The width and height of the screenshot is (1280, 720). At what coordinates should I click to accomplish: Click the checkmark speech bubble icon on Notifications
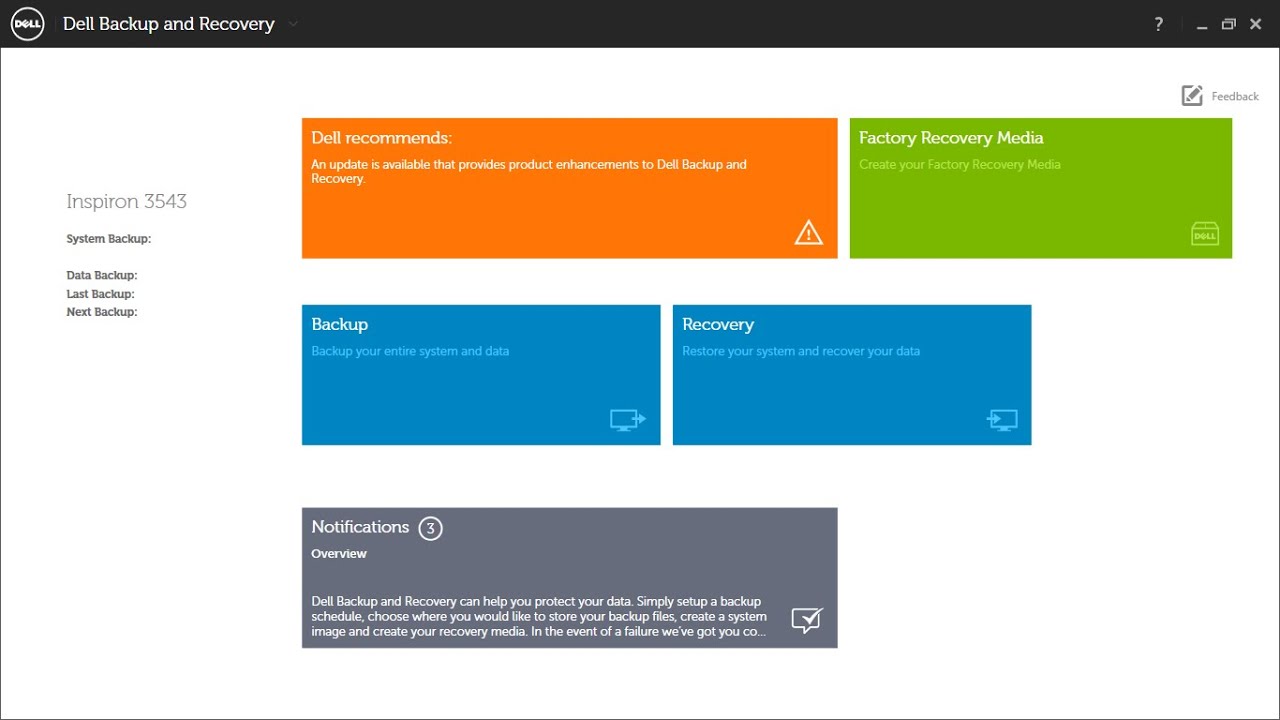[x=807, y=620]
